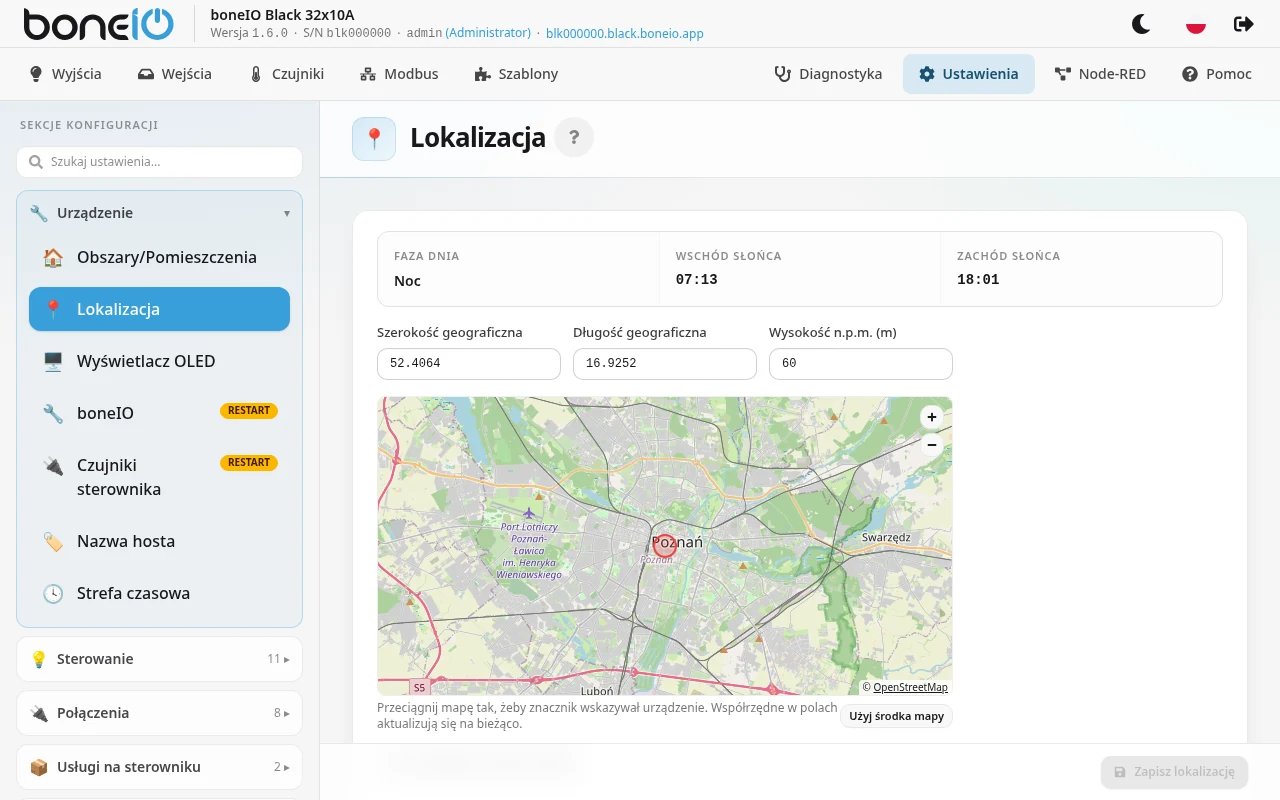Expand the Sterowanie section
Viewport: 1280px width, 800px height.
(159, 659)
